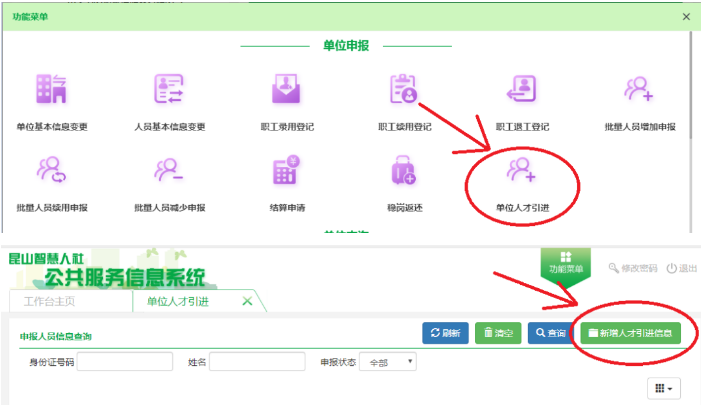
Task: Click the green 清空 button
Action: pos(498,333)
